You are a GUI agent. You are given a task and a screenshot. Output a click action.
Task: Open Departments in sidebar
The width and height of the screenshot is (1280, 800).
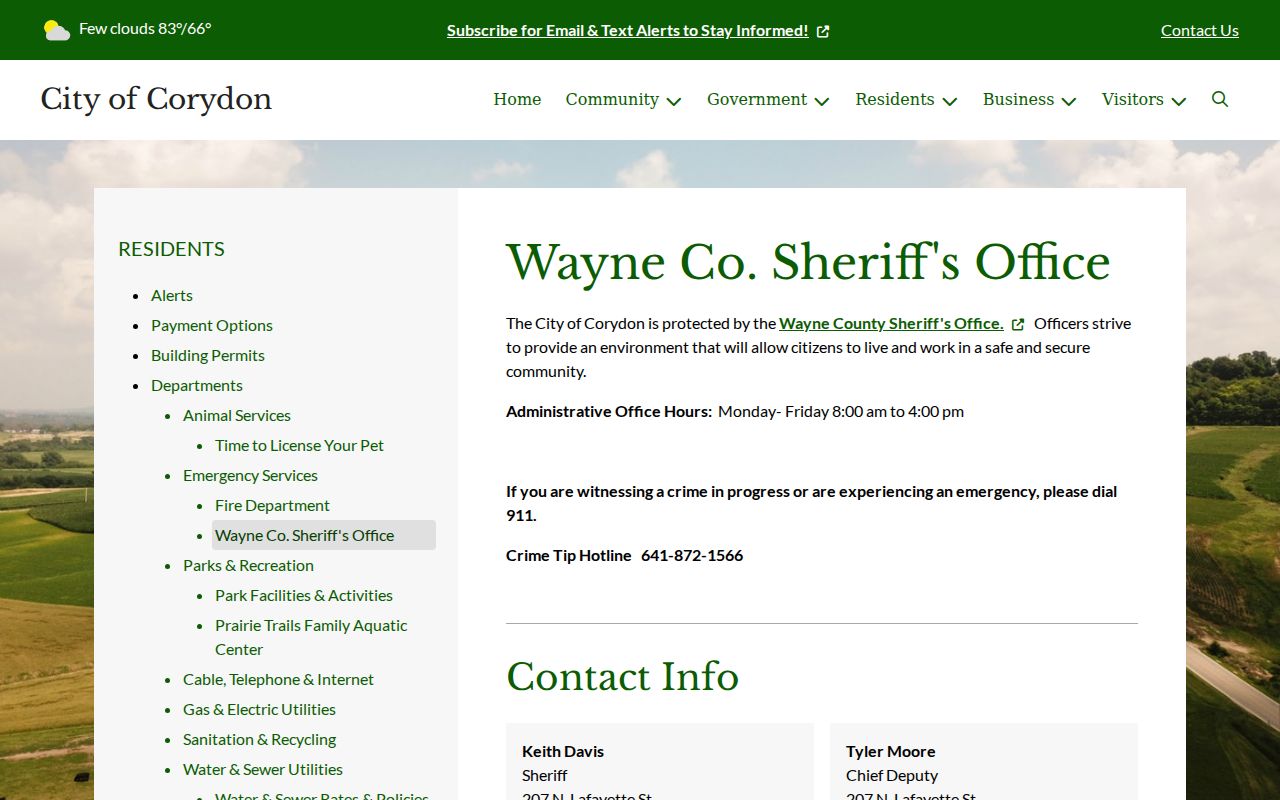197,385
